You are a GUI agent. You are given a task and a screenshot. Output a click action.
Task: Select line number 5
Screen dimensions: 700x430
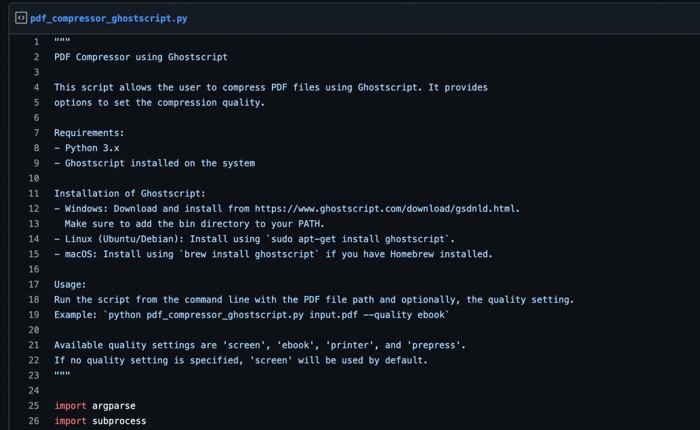36,103
